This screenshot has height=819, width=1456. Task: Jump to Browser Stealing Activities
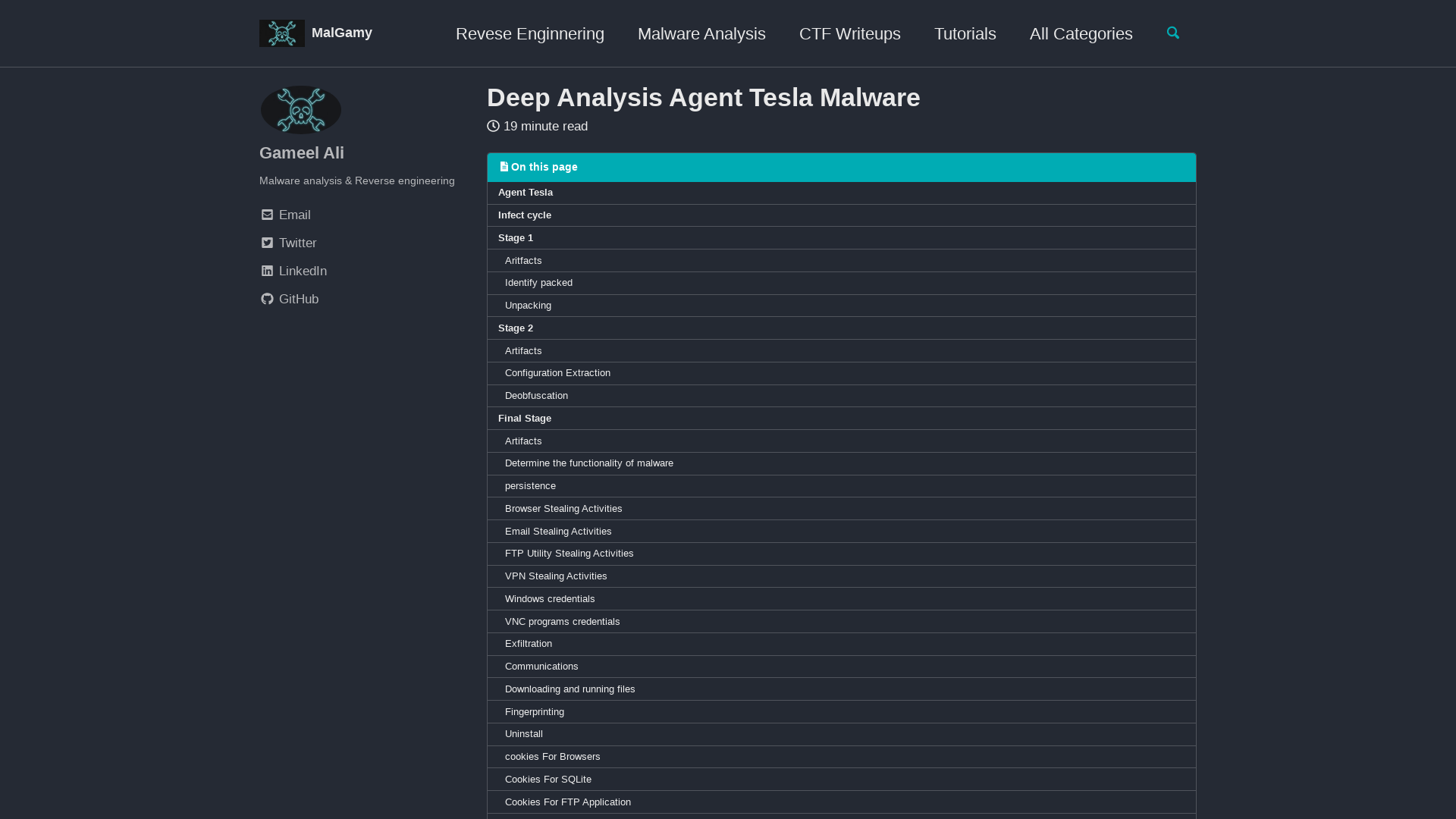[842, 509]
